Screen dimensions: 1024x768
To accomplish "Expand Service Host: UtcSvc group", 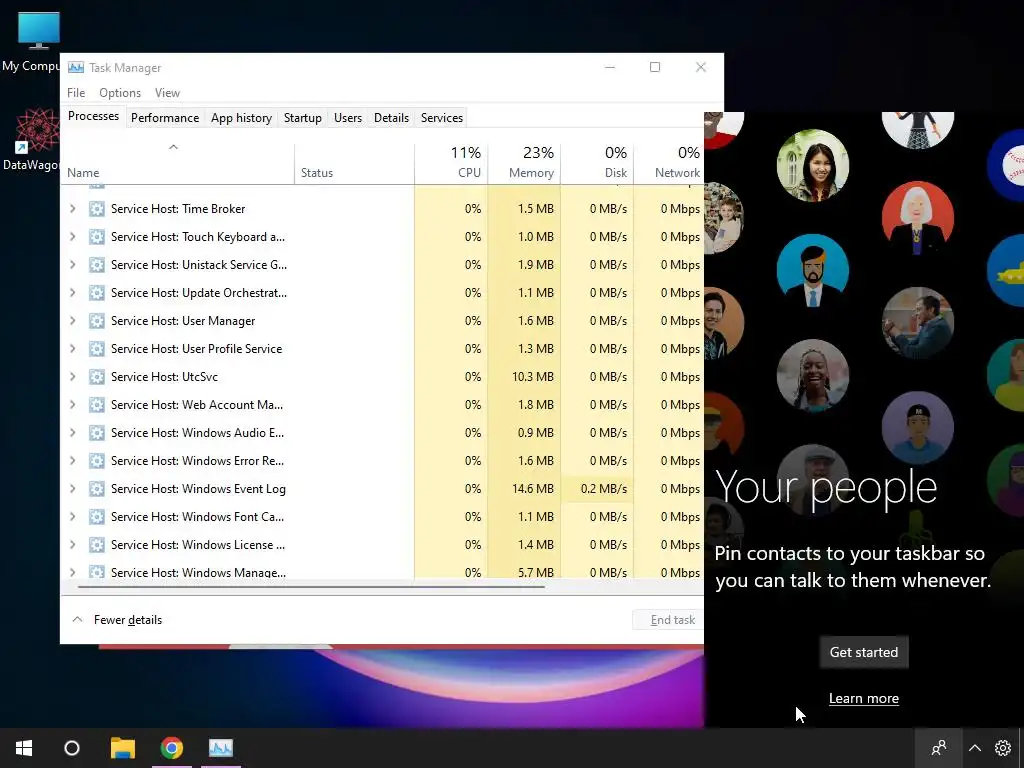I will [x=72, y=377].
